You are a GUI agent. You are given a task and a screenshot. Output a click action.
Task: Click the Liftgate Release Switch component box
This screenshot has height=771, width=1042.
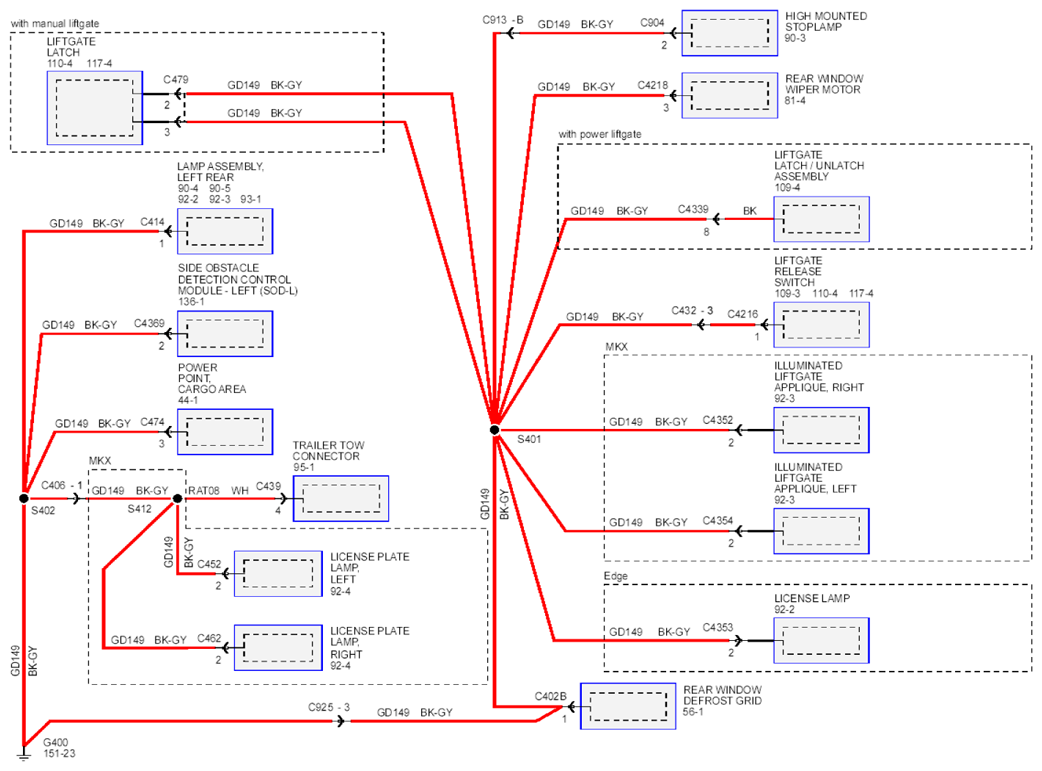click(821, 325)
